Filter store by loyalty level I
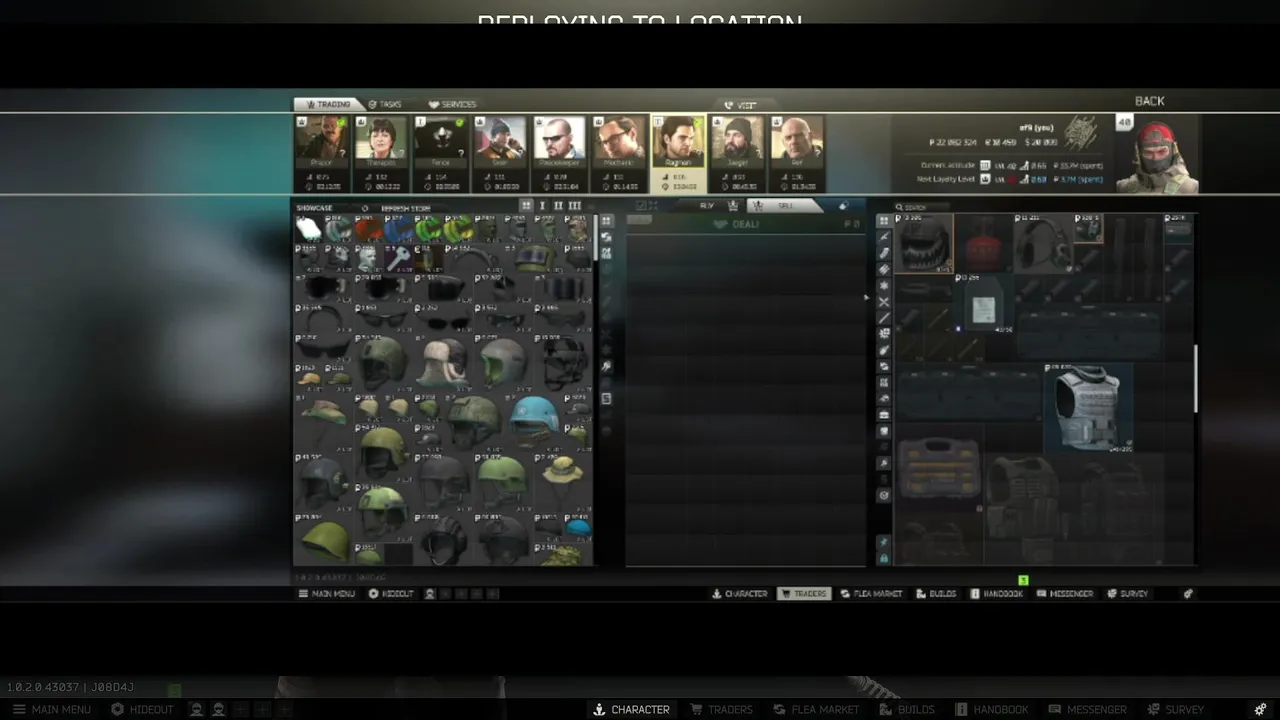1280x720 pixels. click(x=543, y=206)
